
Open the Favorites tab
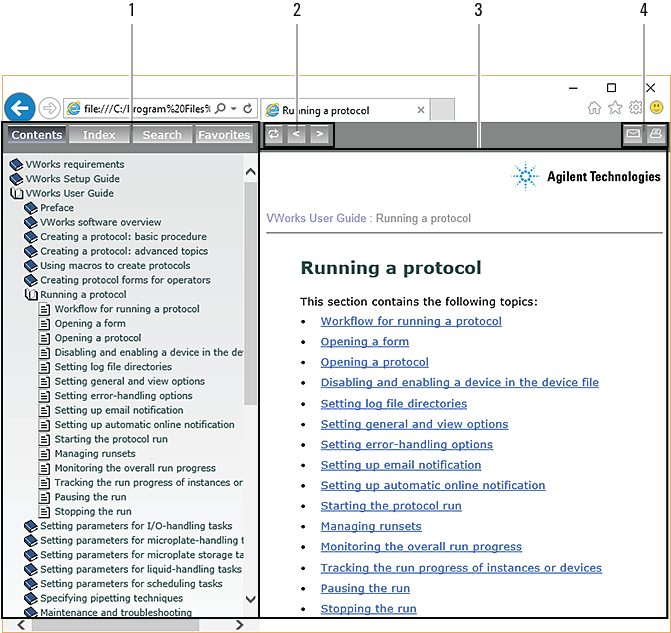coord(224,135)
